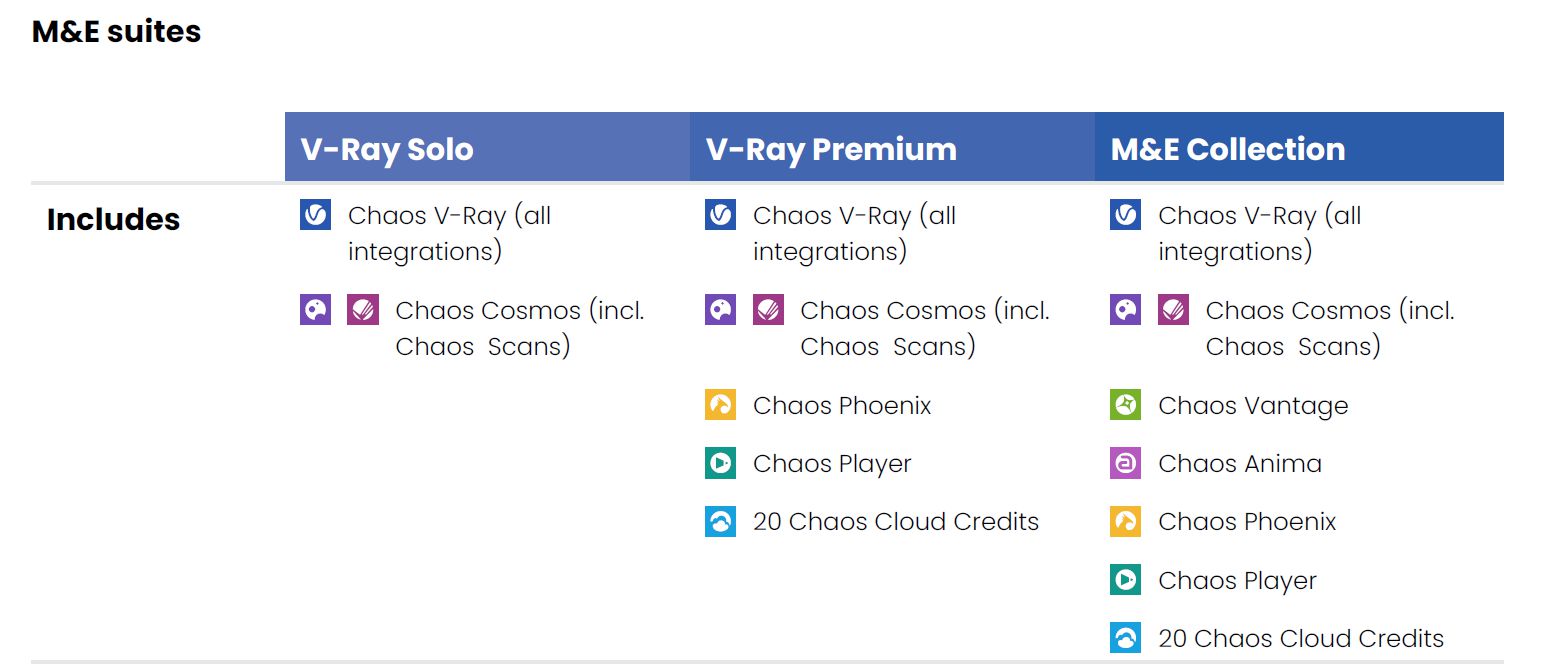
Task: Click the V-Ray icon under V-Ray Solo
Action: click(315, 215)
